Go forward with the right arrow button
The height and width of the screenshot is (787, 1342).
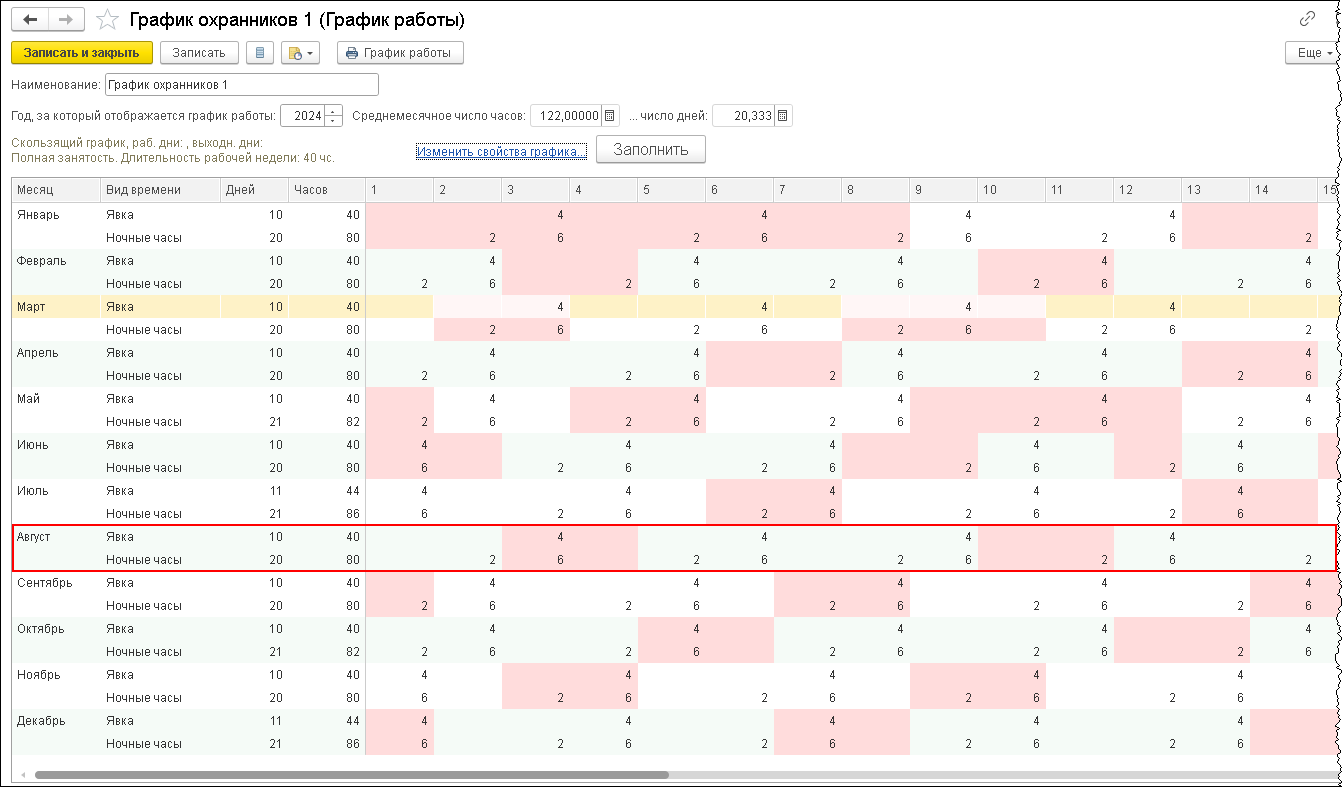[67, 20]
